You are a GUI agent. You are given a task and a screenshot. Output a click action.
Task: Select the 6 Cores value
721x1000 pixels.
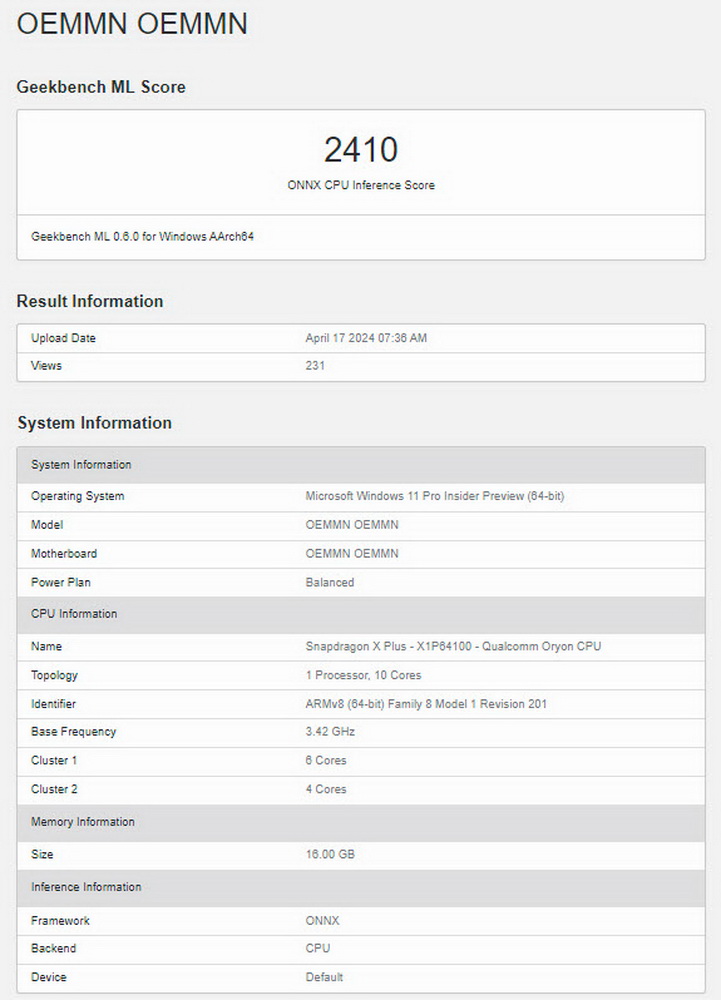326,760
